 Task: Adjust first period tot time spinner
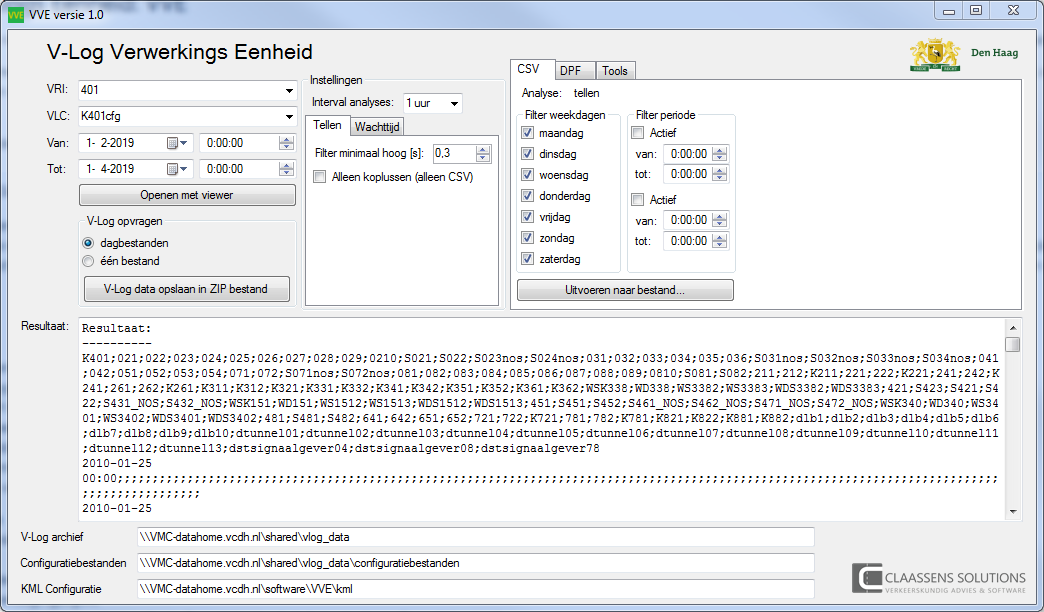719,174
